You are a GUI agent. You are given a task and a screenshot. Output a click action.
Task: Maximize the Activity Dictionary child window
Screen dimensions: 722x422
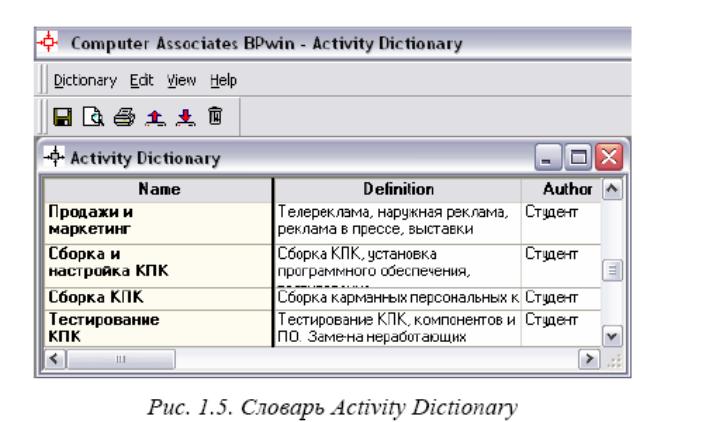(578, 157)
